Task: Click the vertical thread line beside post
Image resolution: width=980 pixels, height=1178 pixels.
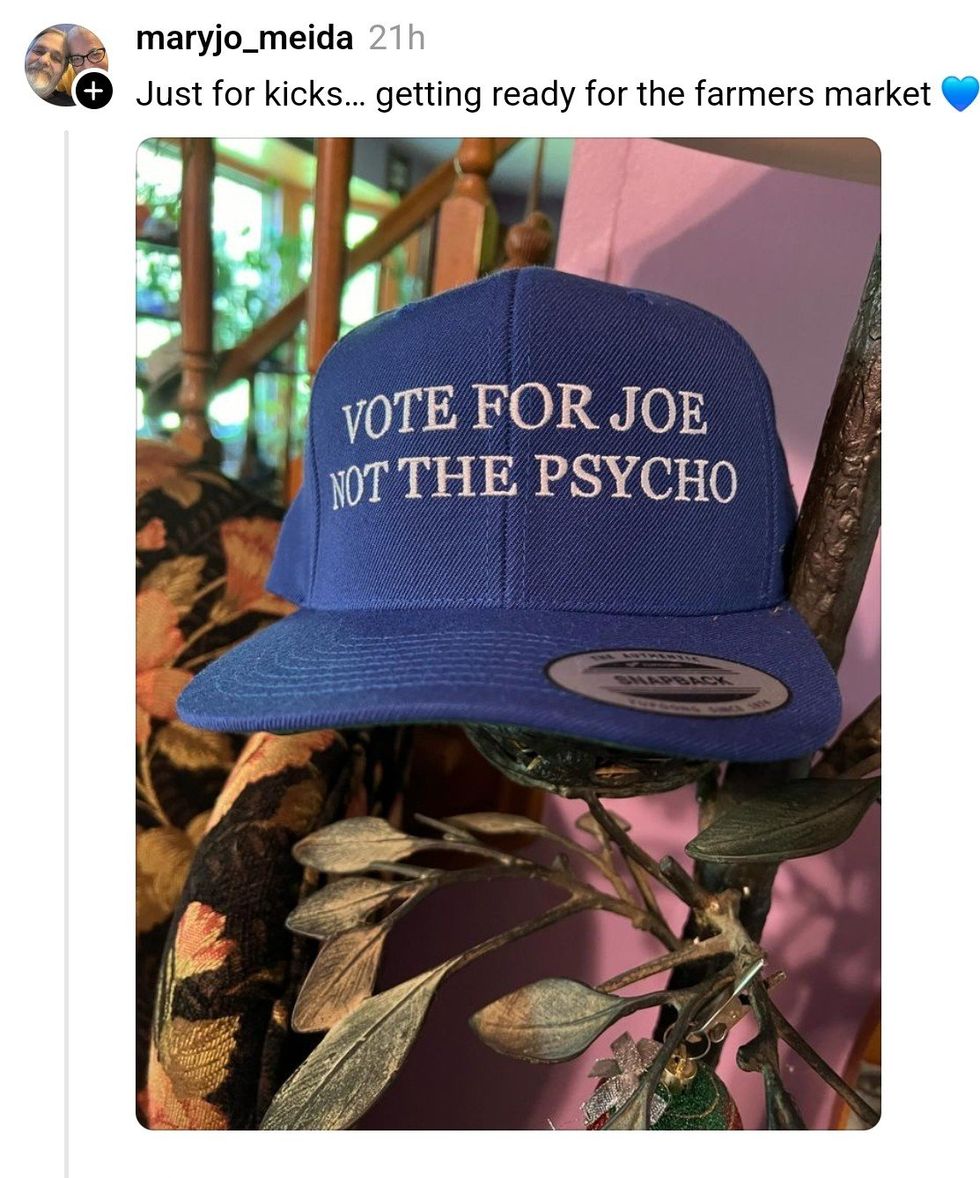Action: 66,650
